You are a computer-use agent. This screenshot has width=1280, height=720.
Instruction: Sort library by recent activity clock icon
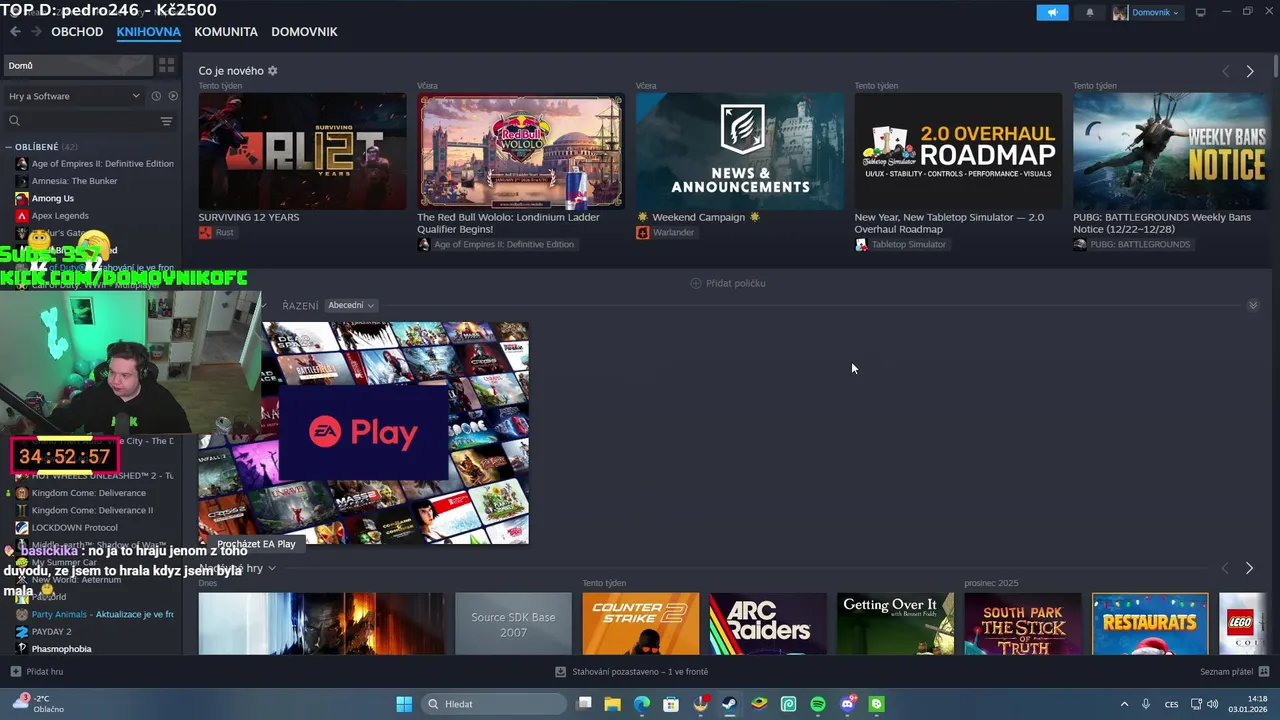156,96
